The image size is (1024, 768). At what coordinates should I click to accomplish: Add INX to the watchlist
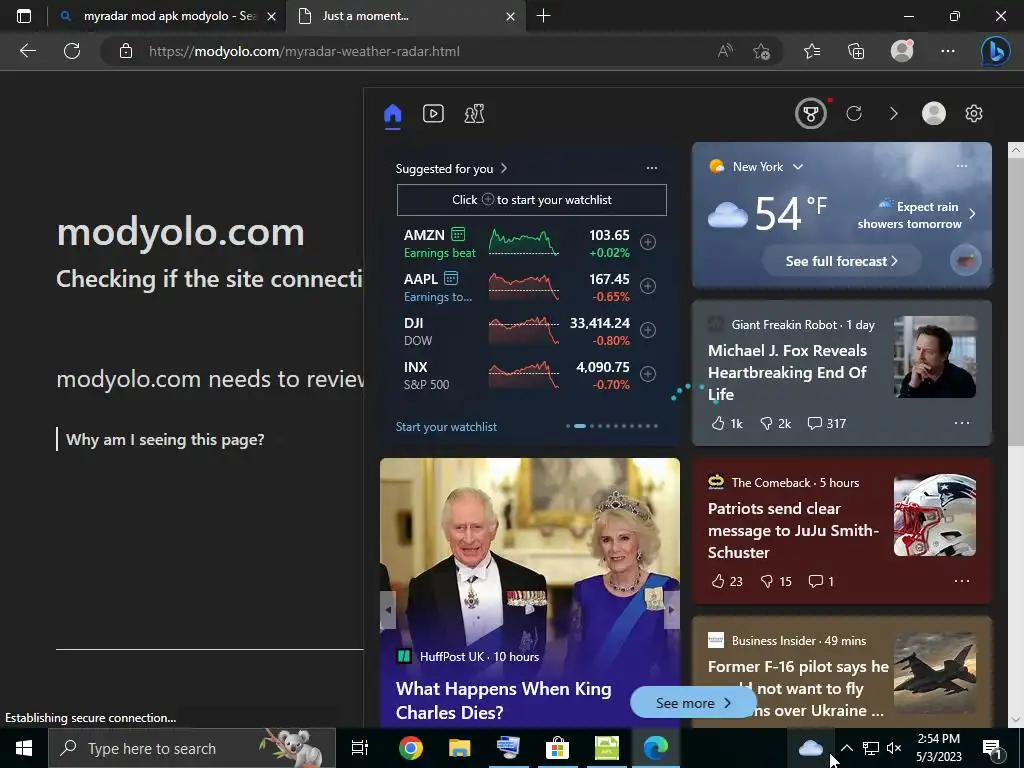648,374
